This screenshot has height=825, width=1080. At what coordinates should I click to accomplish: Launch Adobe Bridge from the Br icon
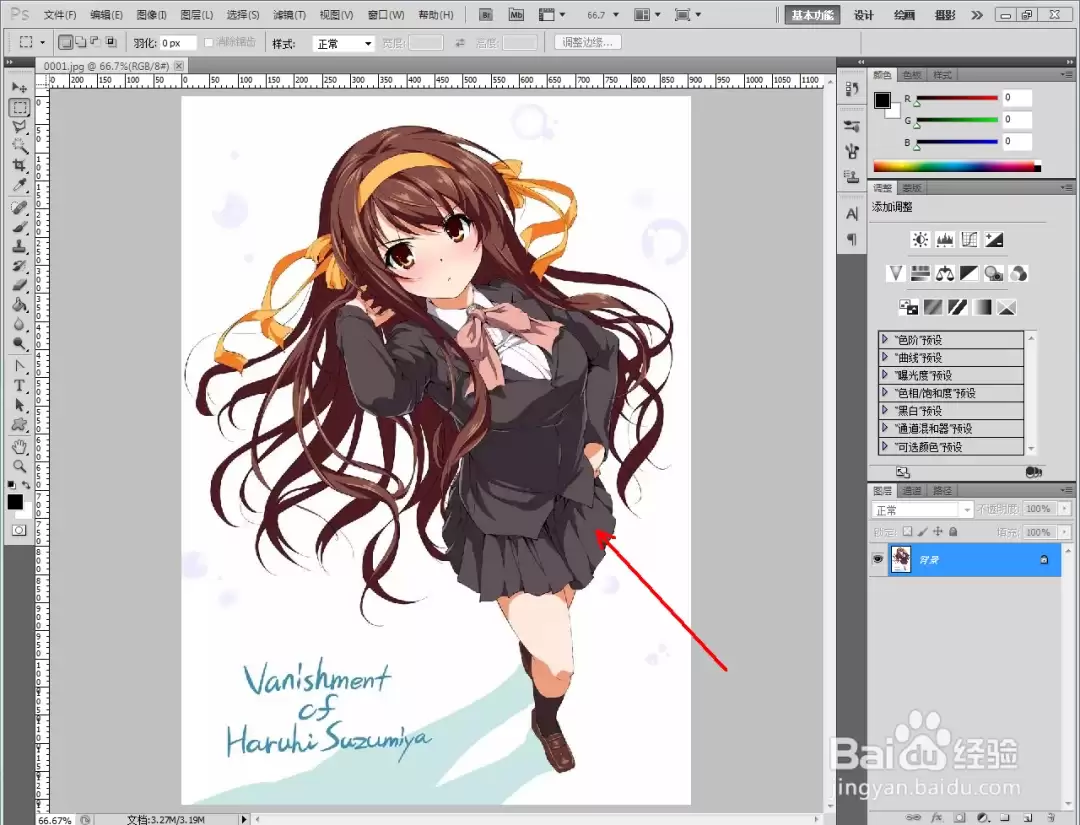486,14
